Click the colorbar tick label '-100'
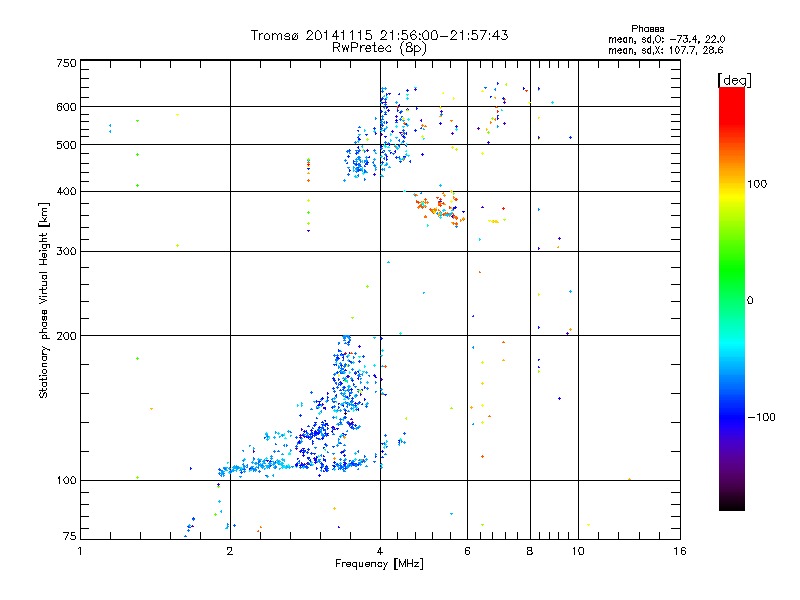 761,417
